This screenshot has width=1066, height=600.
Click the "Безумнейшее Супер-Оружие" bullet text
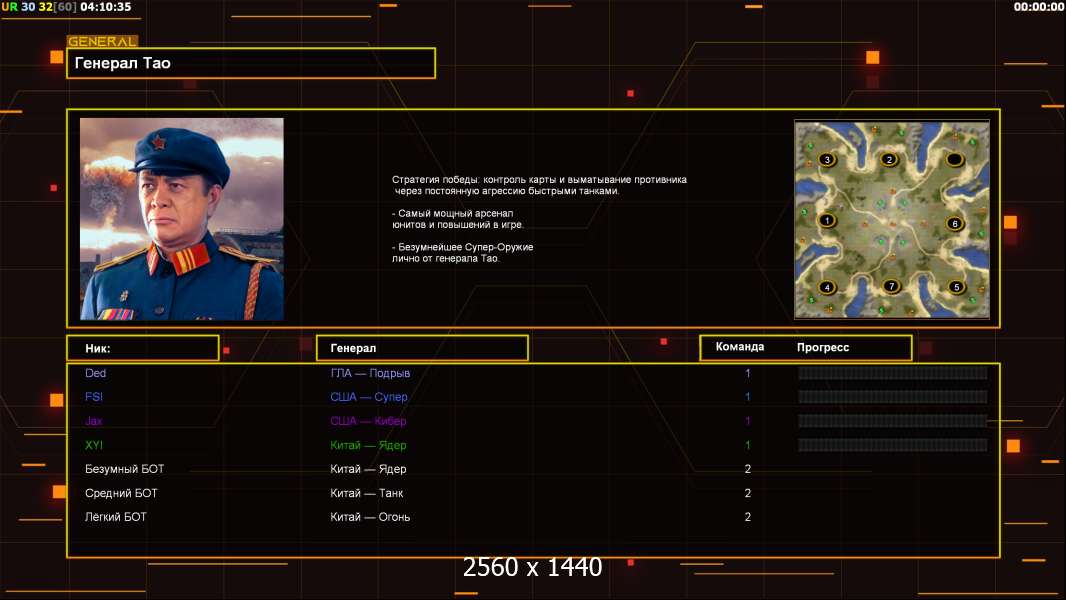[462, 252]
